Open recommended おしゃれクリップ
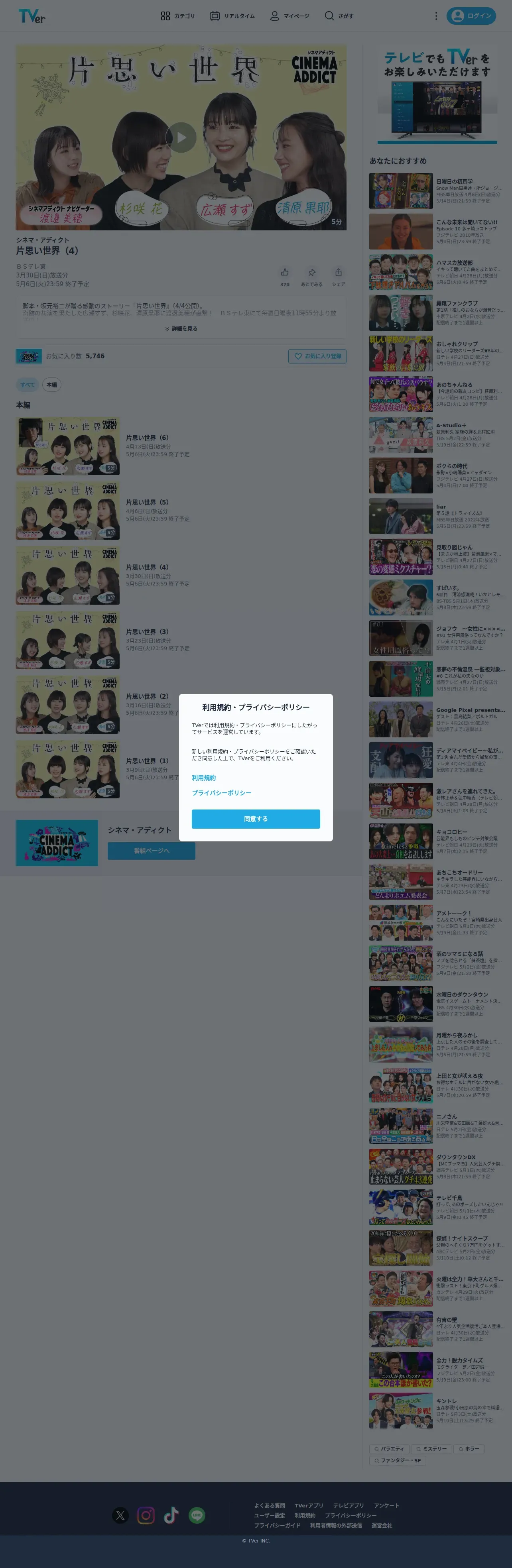 coord(437,353)
